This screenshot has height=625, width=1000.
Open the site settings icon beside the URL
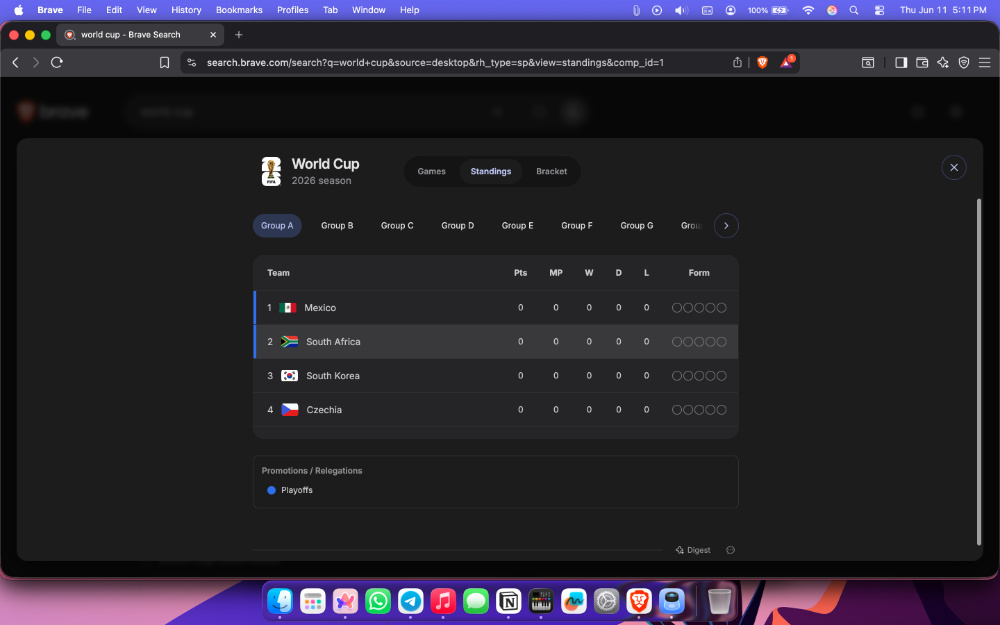tap(191, 62)
